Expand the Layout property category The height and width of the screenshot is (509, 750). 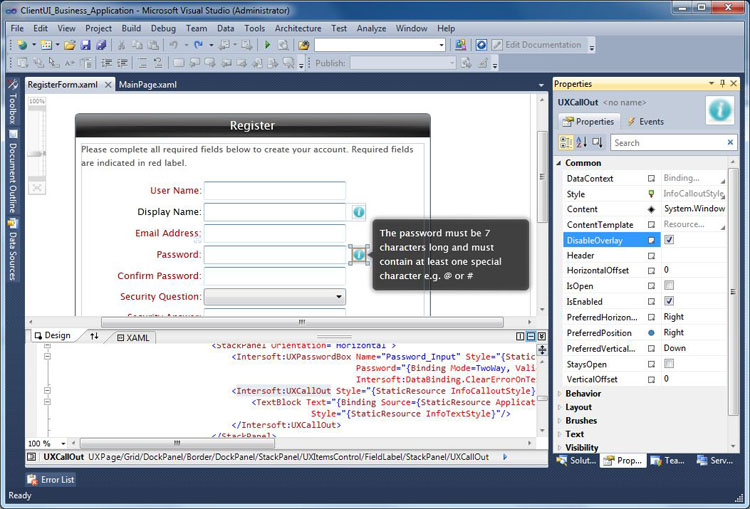(x=559, y=408)
